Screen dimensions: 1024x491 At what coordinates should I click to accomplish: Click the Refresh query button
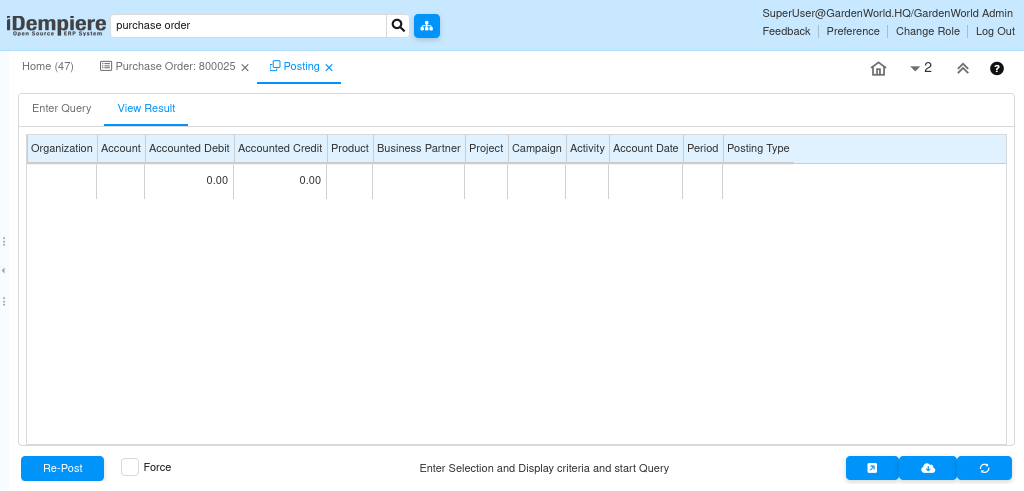click(x=984, y=468)
